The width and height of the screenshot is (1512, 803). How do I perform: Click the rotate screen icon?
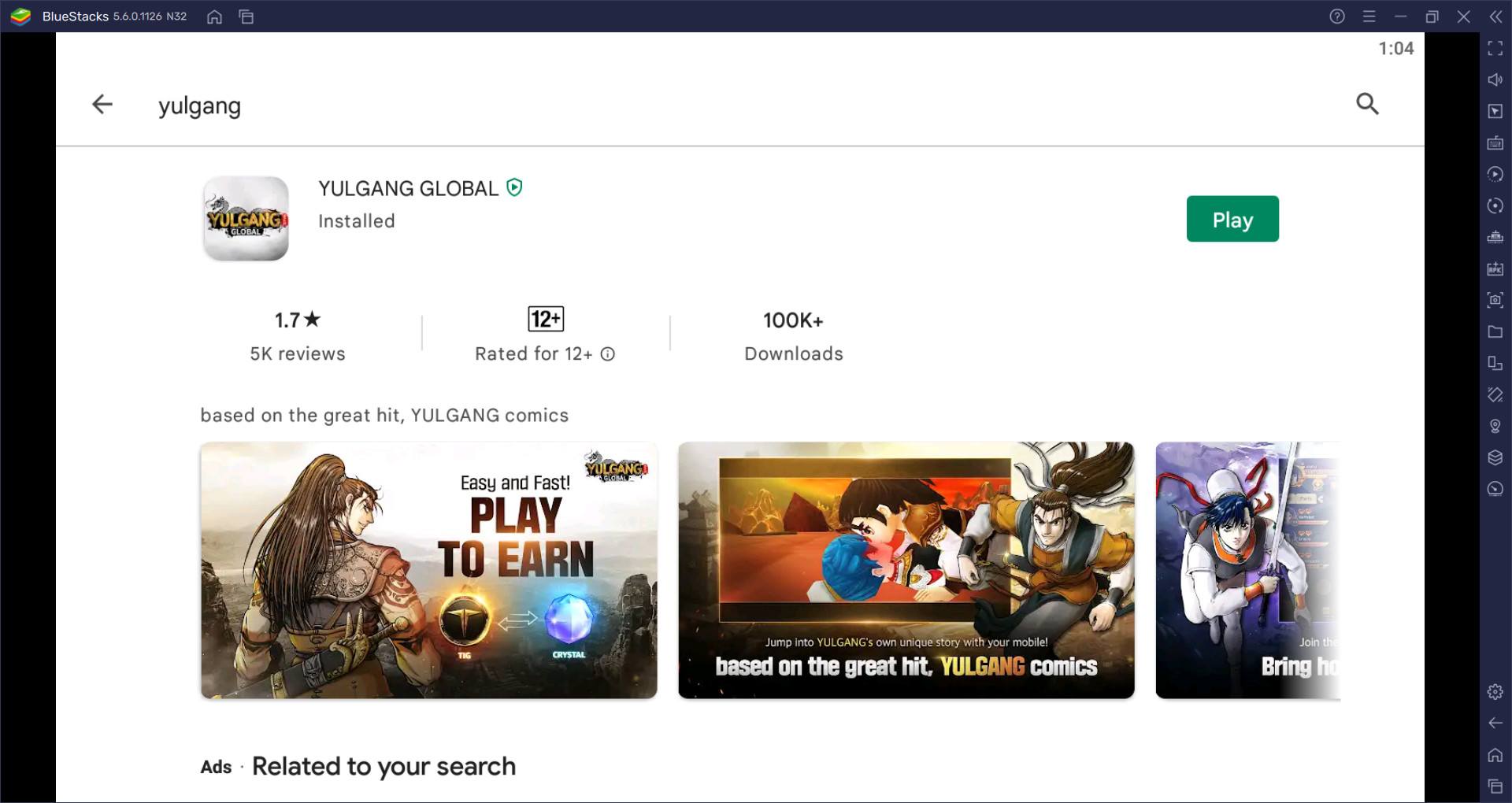[1495, 394]
